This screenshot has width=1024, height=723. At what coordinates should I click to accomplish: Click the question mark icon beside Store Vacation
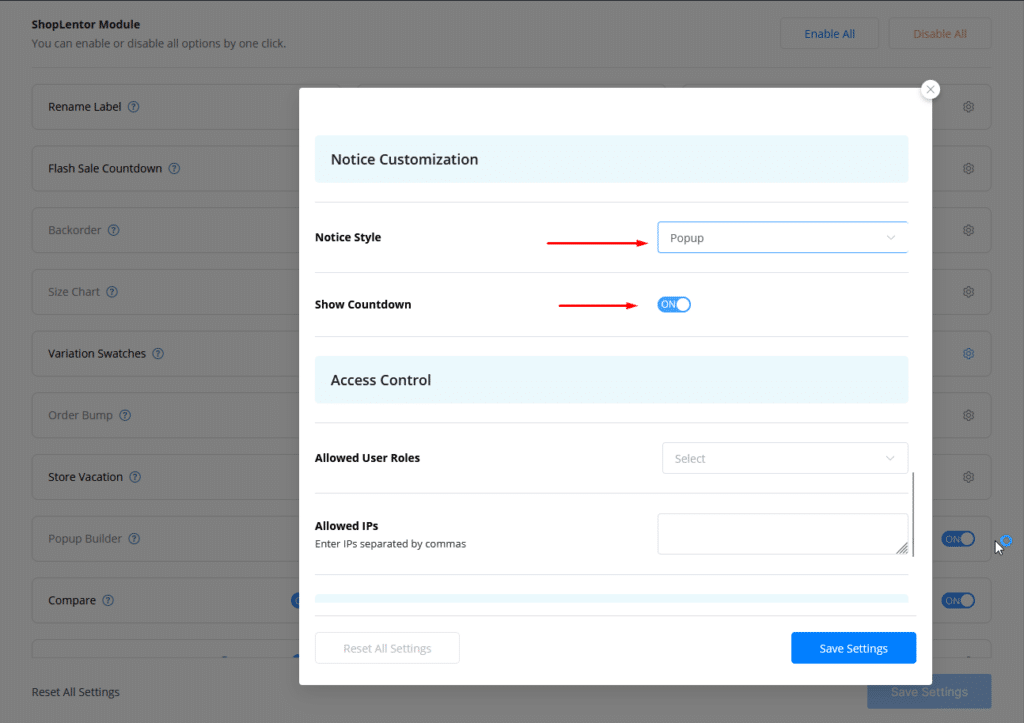tap(135, 477)
